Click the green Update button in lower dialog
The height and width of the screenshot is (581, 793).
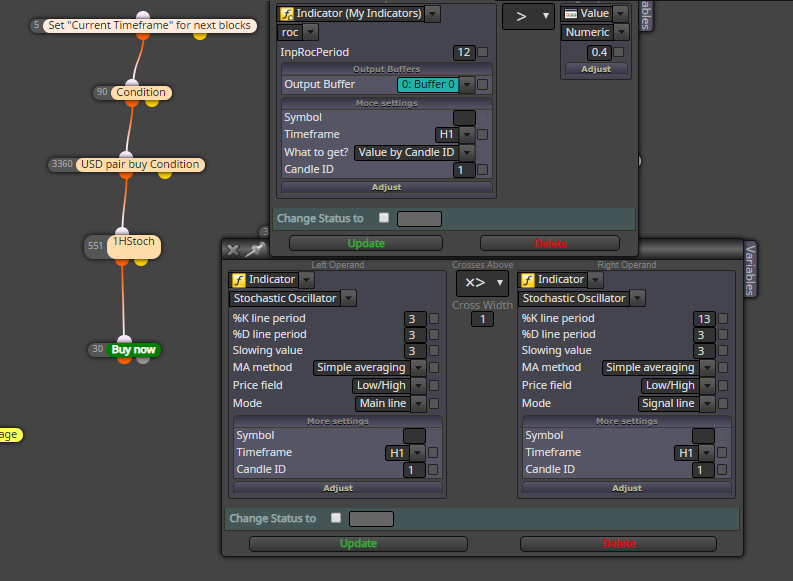point(358,544)
